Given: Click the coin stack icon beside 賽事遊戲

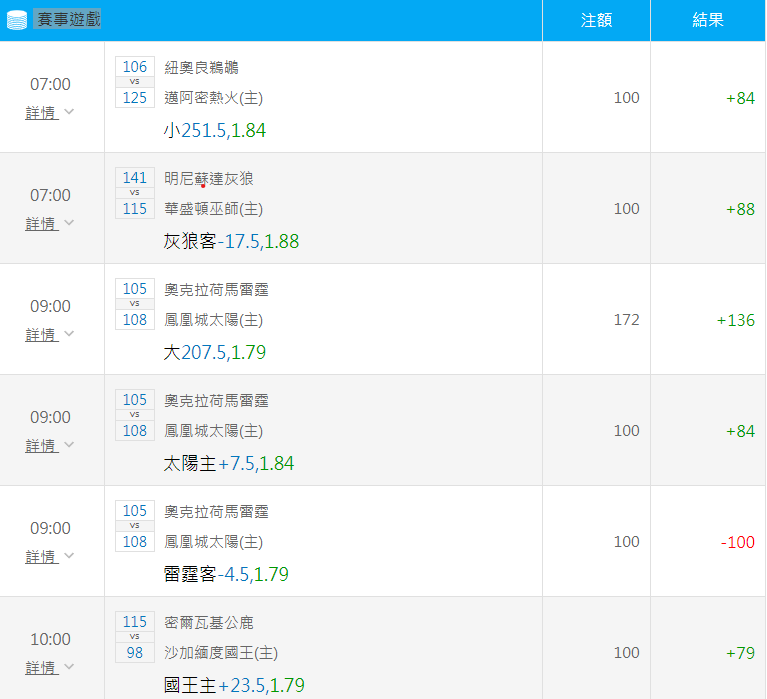Looking at the screenshot, I should tap(17, 20).
